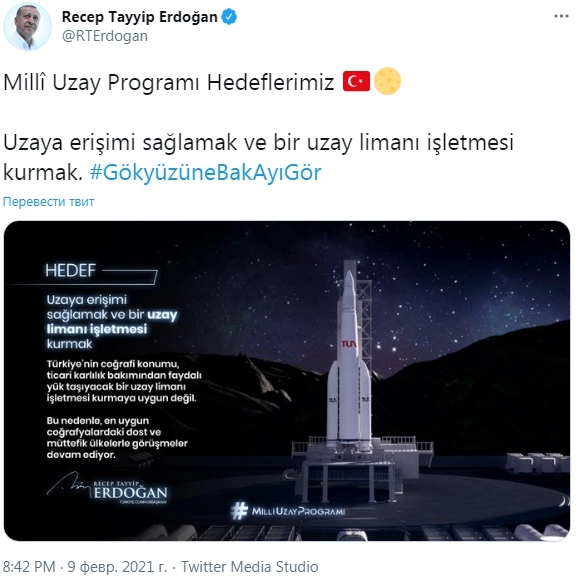585x581 pixels.
Task: Click the Erdoğan signature logo in the image
Action: coord(107,488)
